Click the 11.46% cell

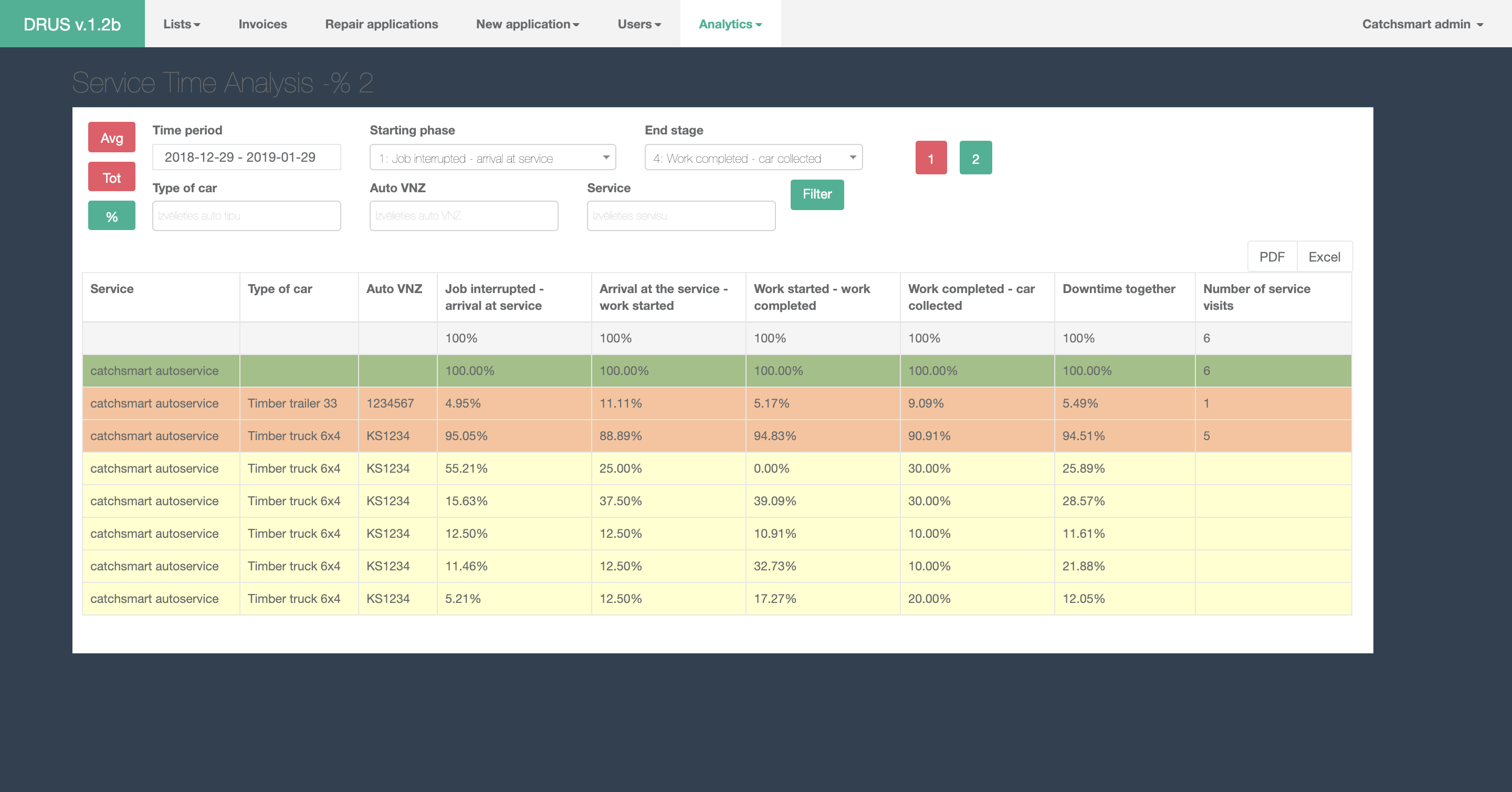coord(513,566)
